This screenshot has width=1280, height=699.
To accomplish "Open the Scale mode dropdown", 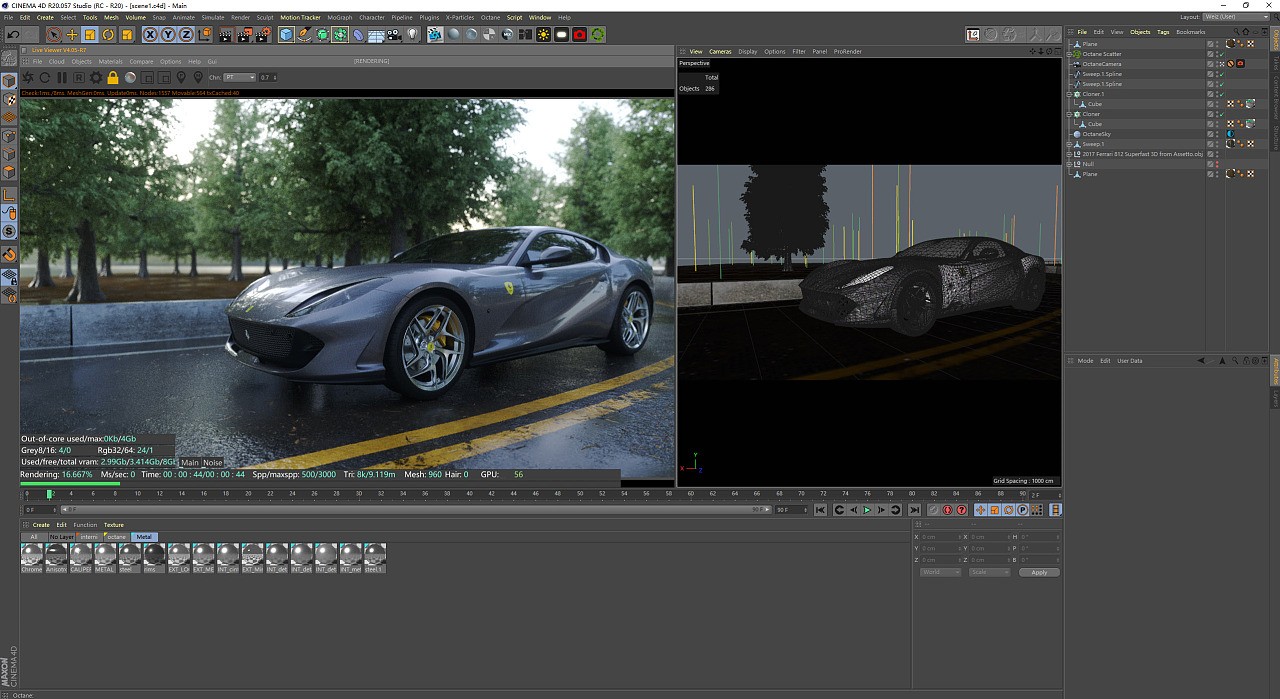I will pyautogui.click(x=989, y=572).
